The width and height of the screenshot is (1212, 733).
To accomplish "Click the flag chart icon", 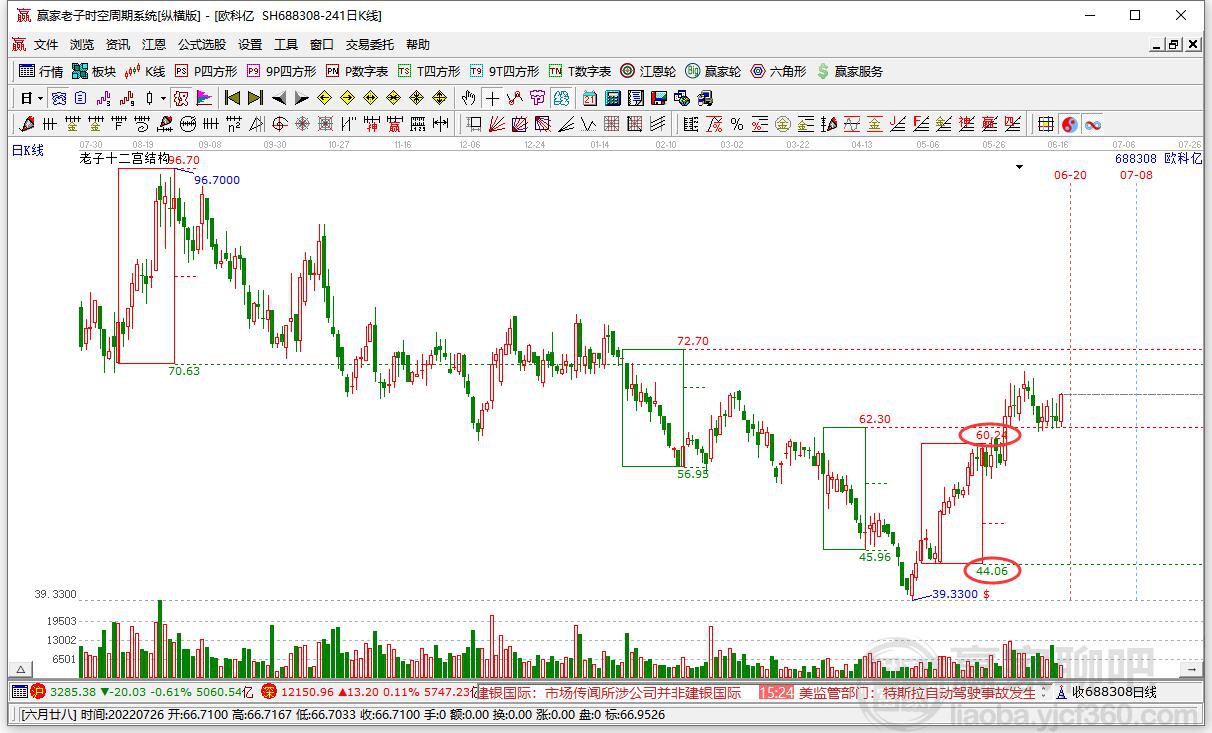I will click(204, 98).
